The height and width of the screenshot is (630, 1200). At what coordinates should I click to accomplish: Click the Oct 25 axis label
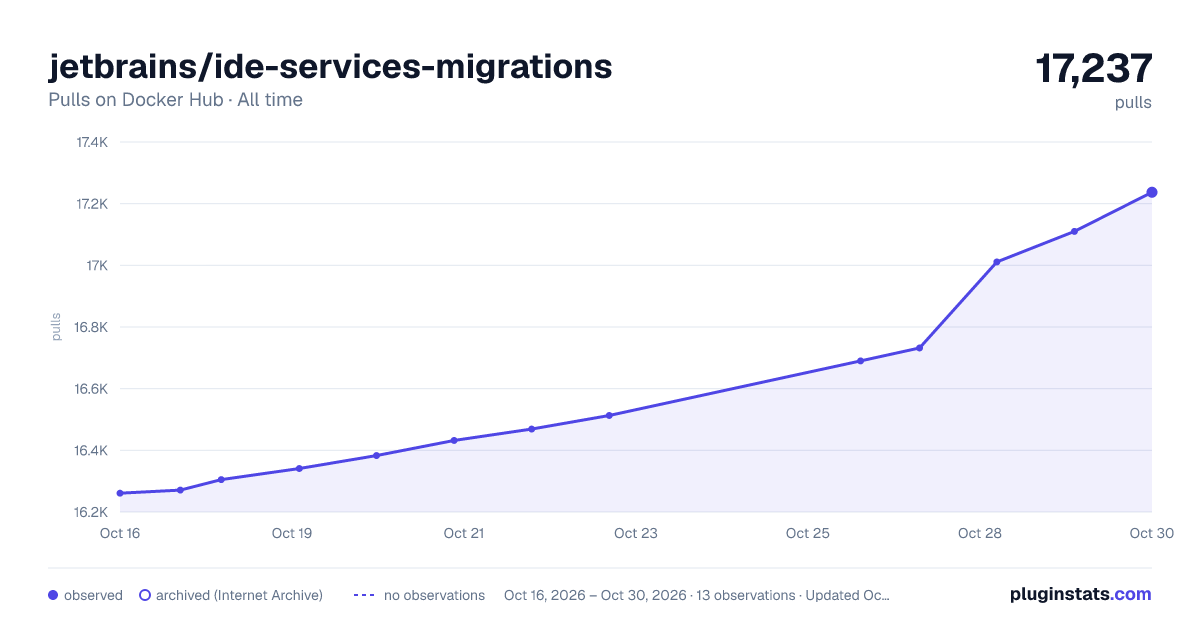pyautogui.click(x=808, y=533)
